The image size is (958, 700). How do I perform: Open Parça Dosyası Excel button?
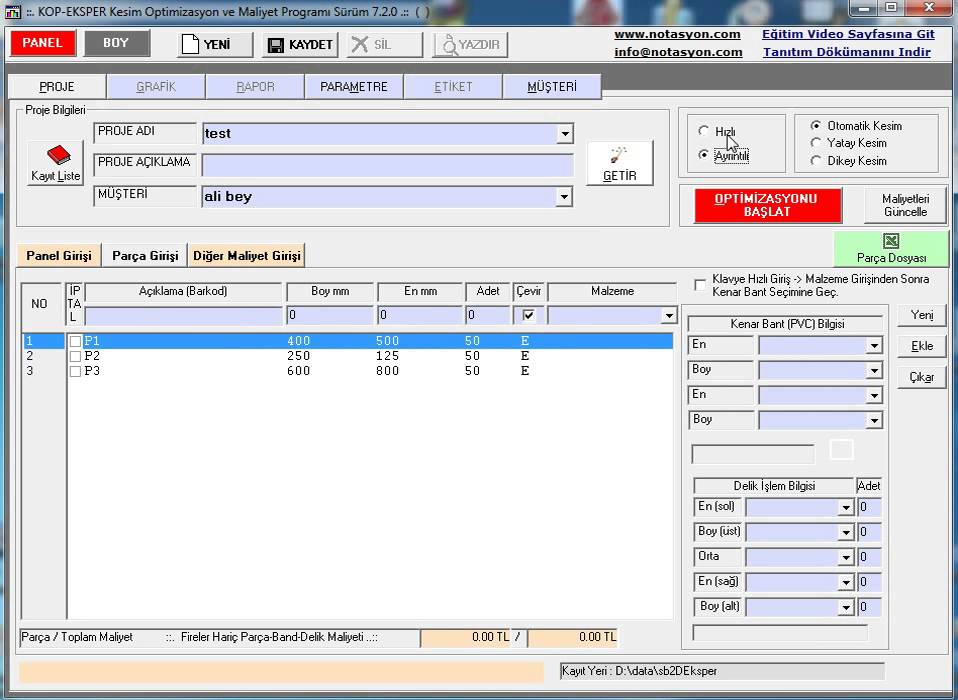tap(891, 249)
